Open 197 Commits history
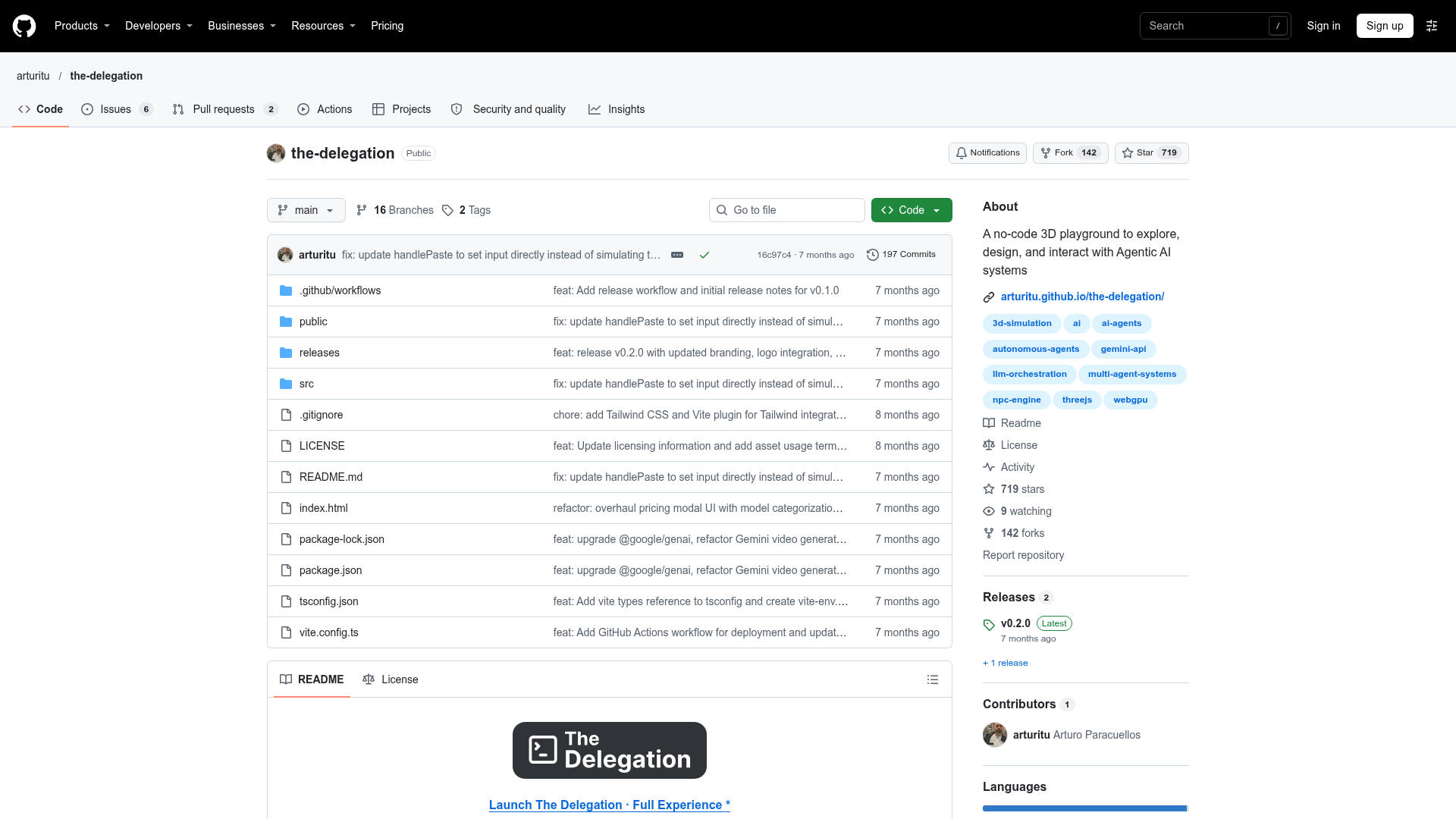The image size is (1456, 819). click(902, 255)
